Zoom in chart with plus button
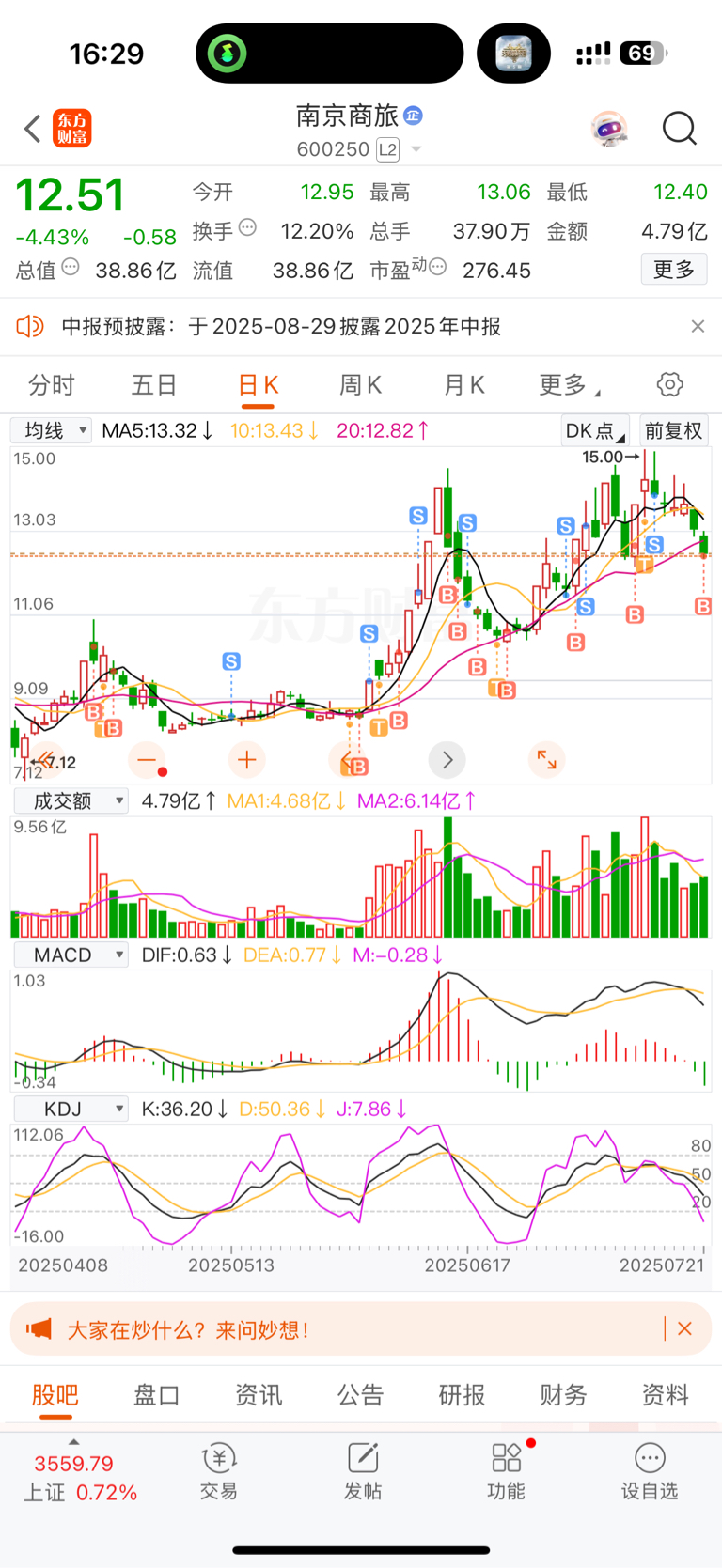 (247, 759)
